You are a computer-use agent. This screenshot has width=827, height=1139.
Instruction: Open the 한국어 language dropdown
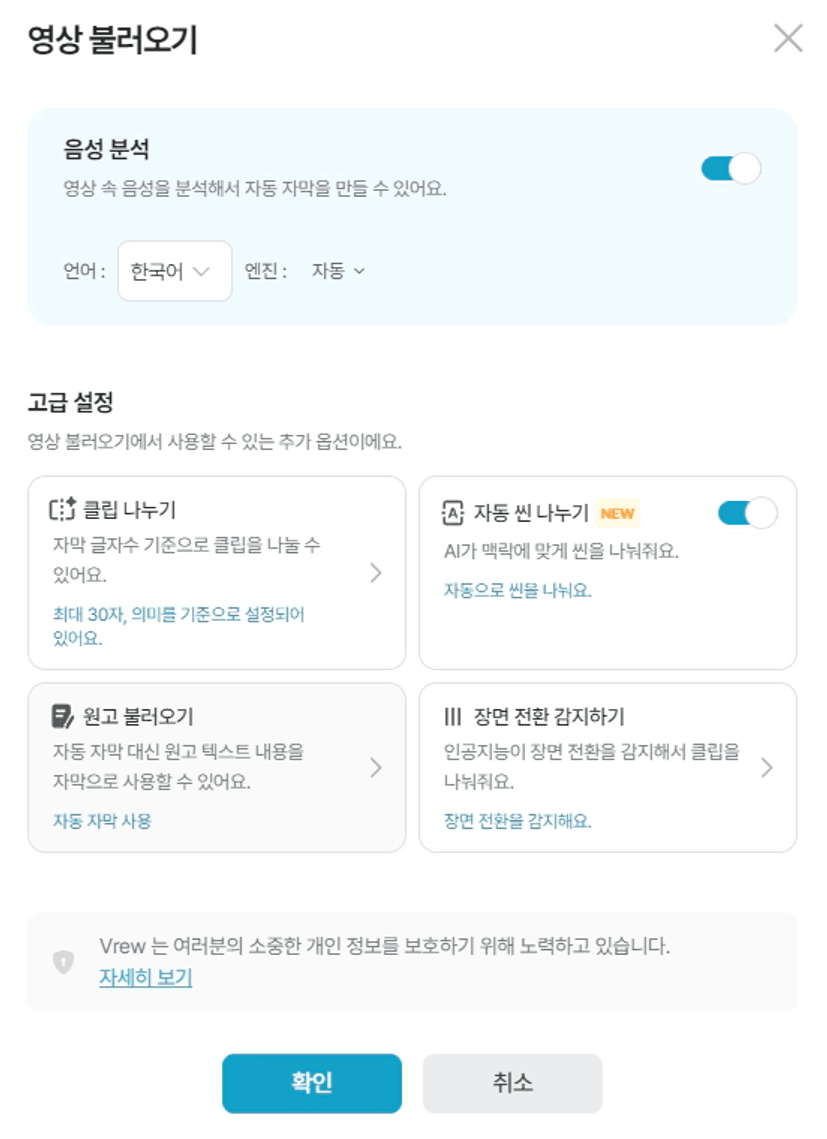[175, 271]
